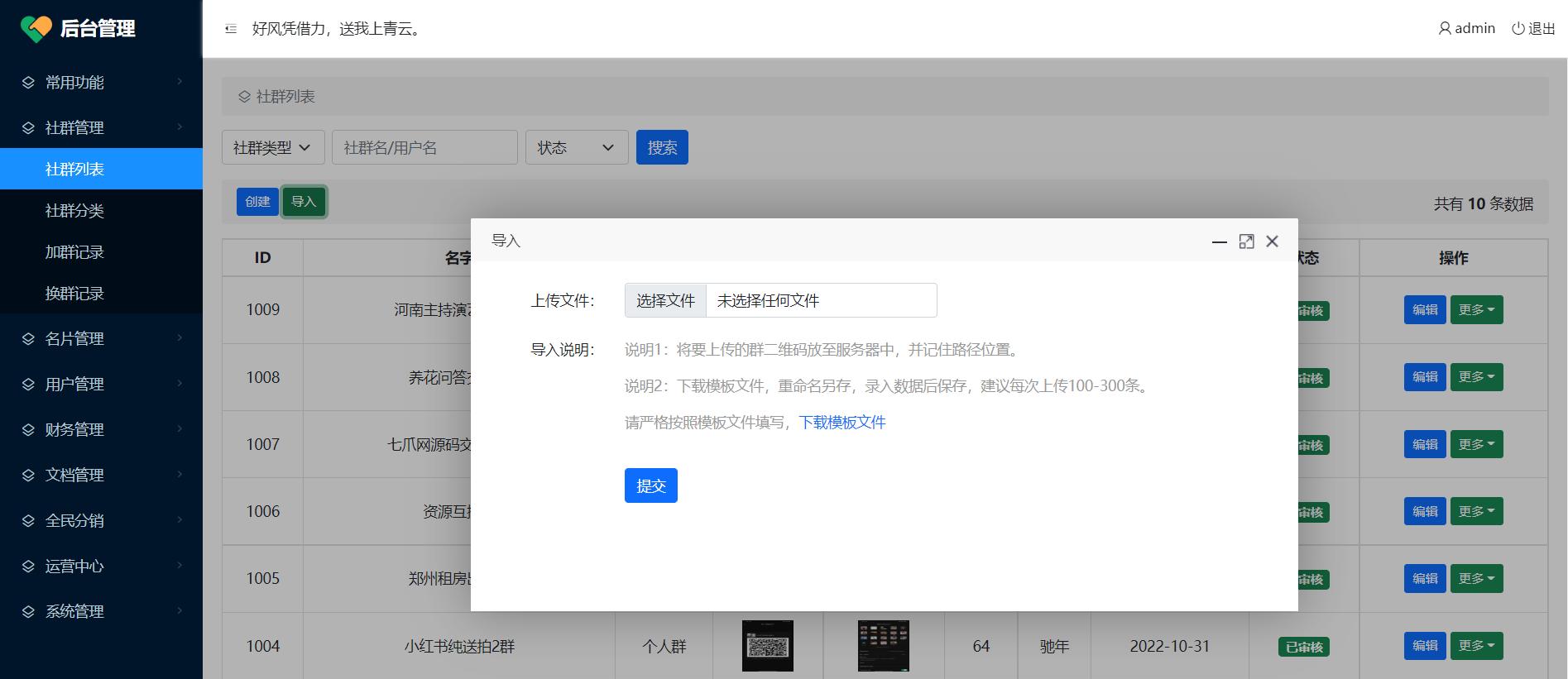
Task: Expand the 财务管理 sidebar menu
Action: (101, 429)
